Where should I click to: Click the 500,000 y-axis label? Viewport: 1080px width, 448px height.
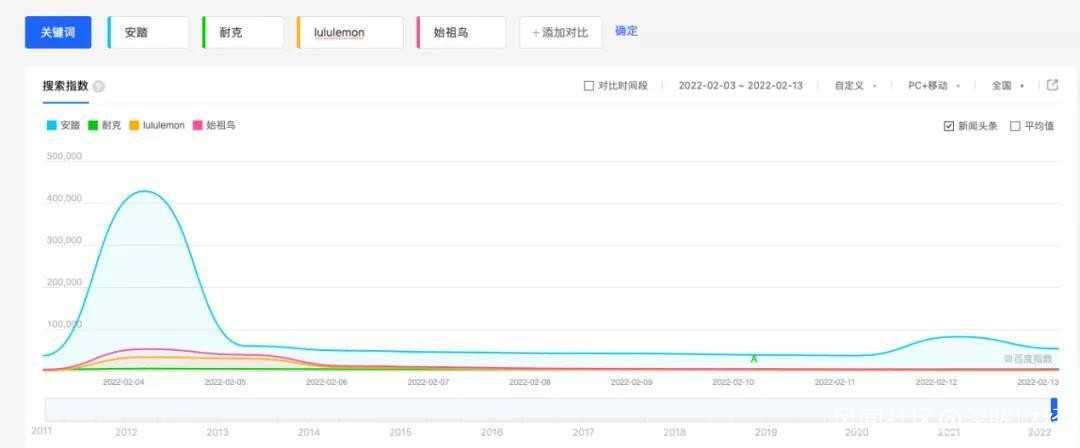[x=64, y=156]
